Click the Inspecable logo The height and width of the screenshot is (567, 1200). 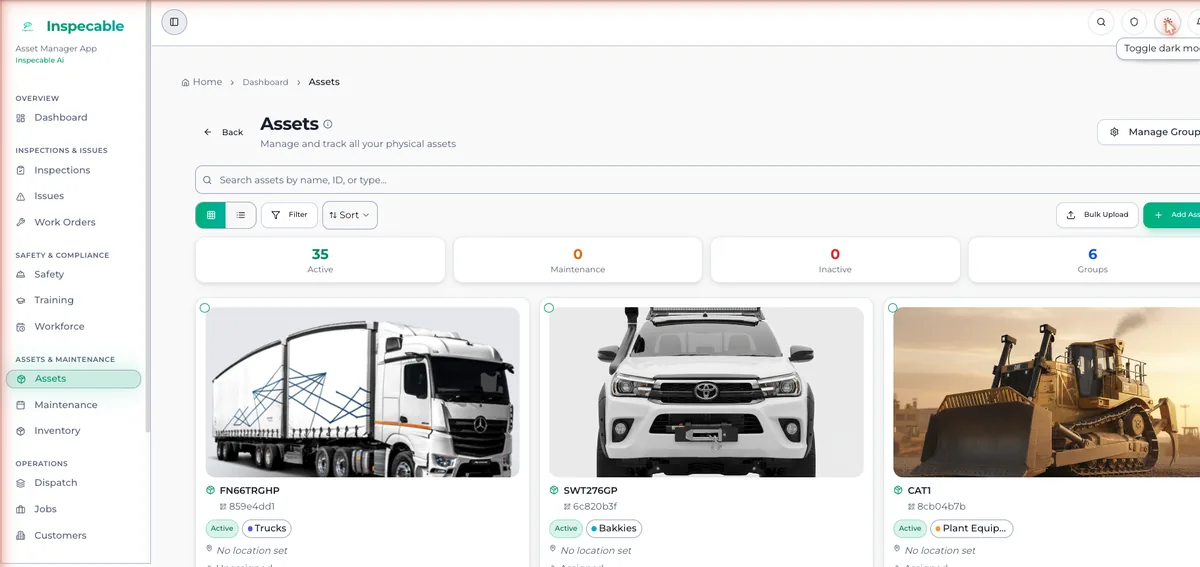(x=72, y=26)
